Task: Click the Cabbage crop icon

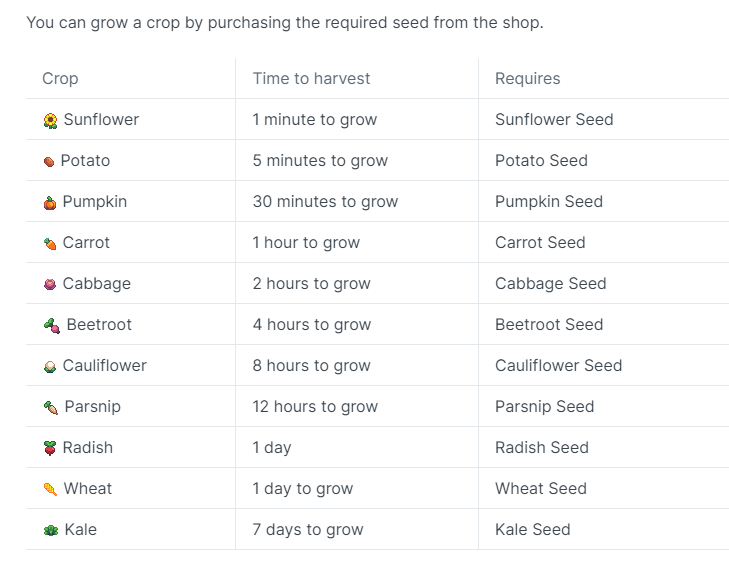Action: click(x=50, y=285)
